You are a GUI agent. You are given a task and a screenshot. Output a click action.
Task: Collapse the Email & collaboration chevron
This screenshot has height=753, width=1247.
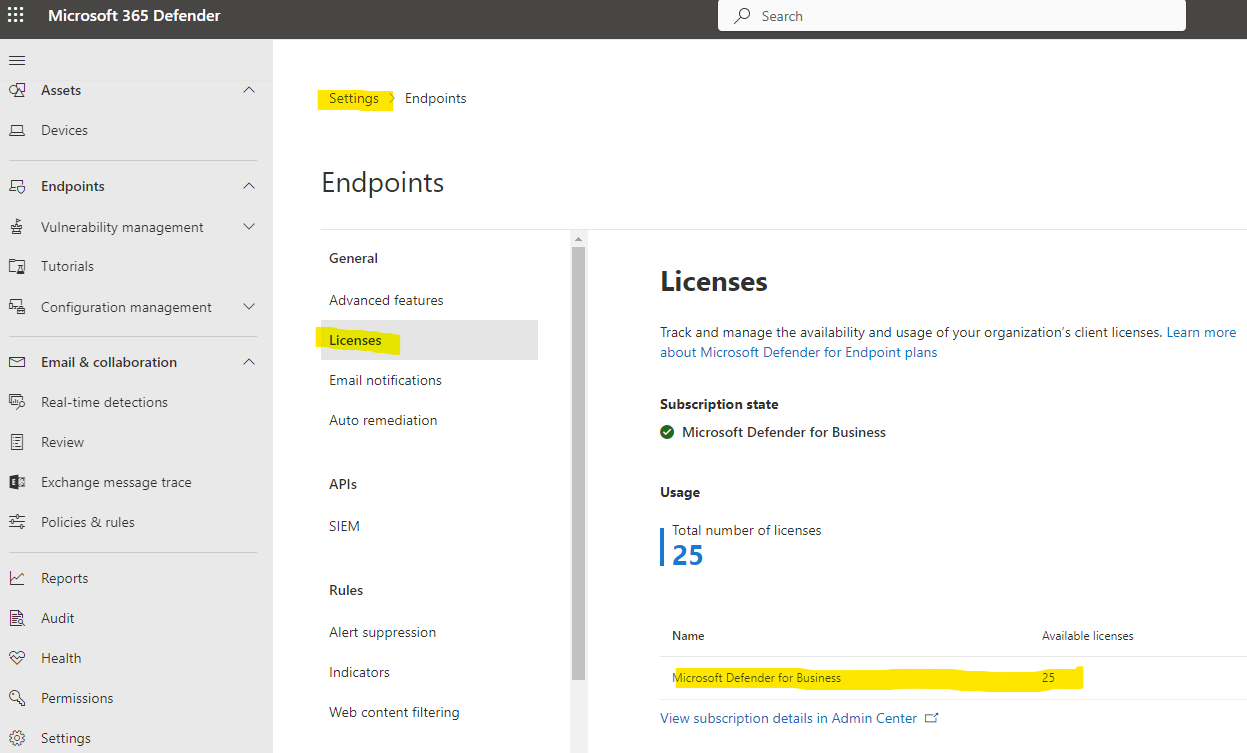tap(249, 362)
